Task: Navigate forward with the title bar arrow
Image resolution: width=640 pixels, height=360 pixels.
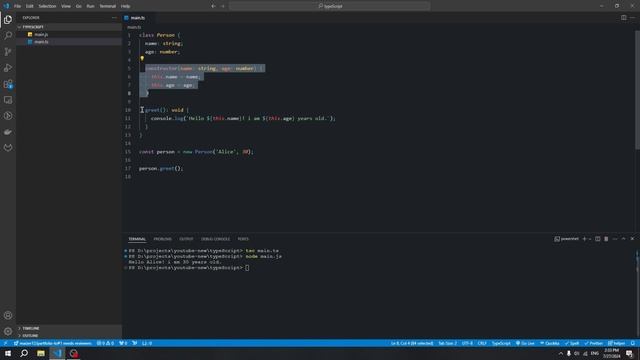Action: tap(222, 6)
